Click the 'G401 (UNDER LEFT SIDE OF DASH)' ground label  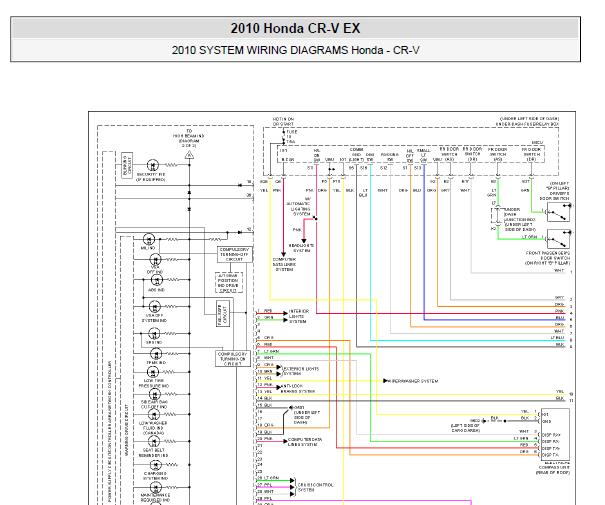tap(306, 415)
